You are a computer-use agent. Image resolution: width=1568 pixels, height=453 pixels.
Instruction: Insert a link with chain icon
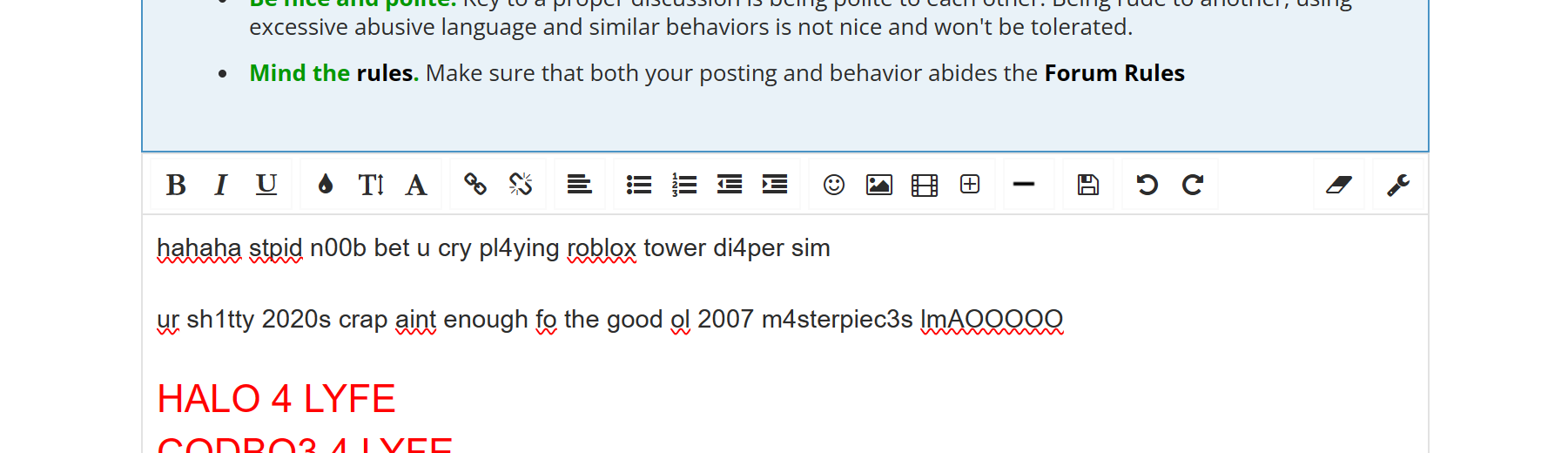point(475,185)
